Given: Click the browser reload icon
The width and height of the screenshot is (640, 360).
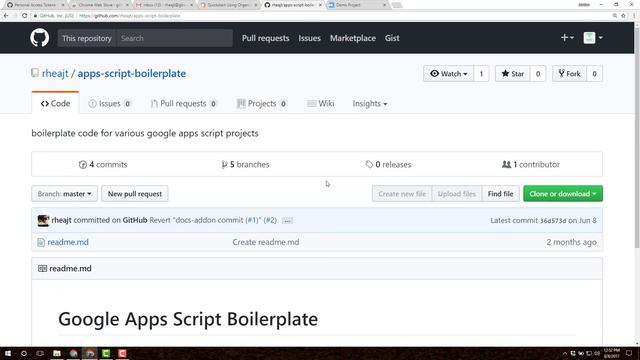Looking at the screenshot, I should [x=24, y=16].
